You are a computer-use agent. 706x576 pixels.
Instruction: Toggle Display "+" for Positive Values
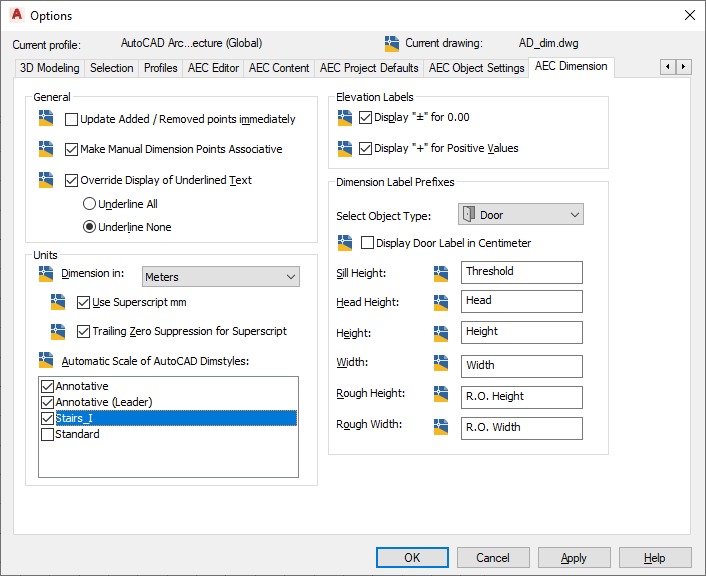[365, 148]
